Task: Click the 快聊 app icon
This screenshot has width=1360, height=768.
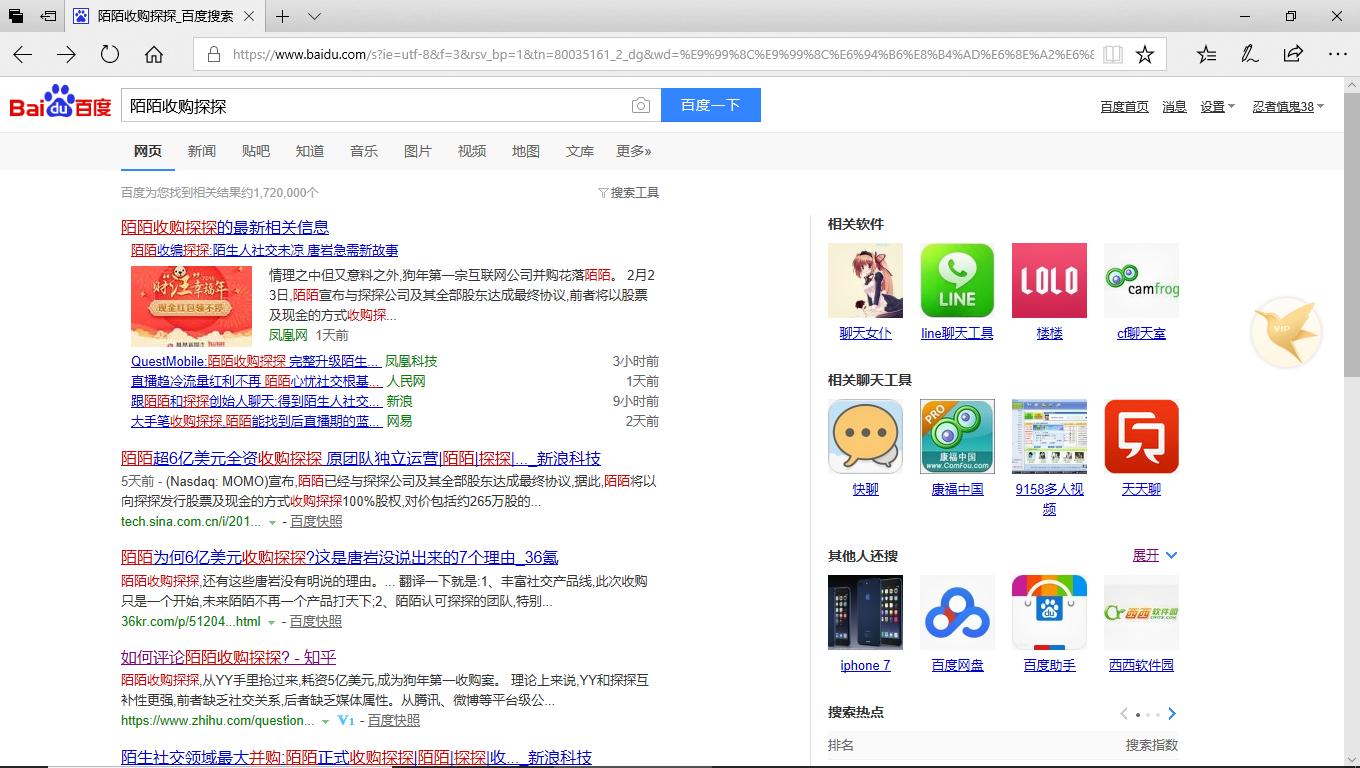Action: (x=865, y=436)
